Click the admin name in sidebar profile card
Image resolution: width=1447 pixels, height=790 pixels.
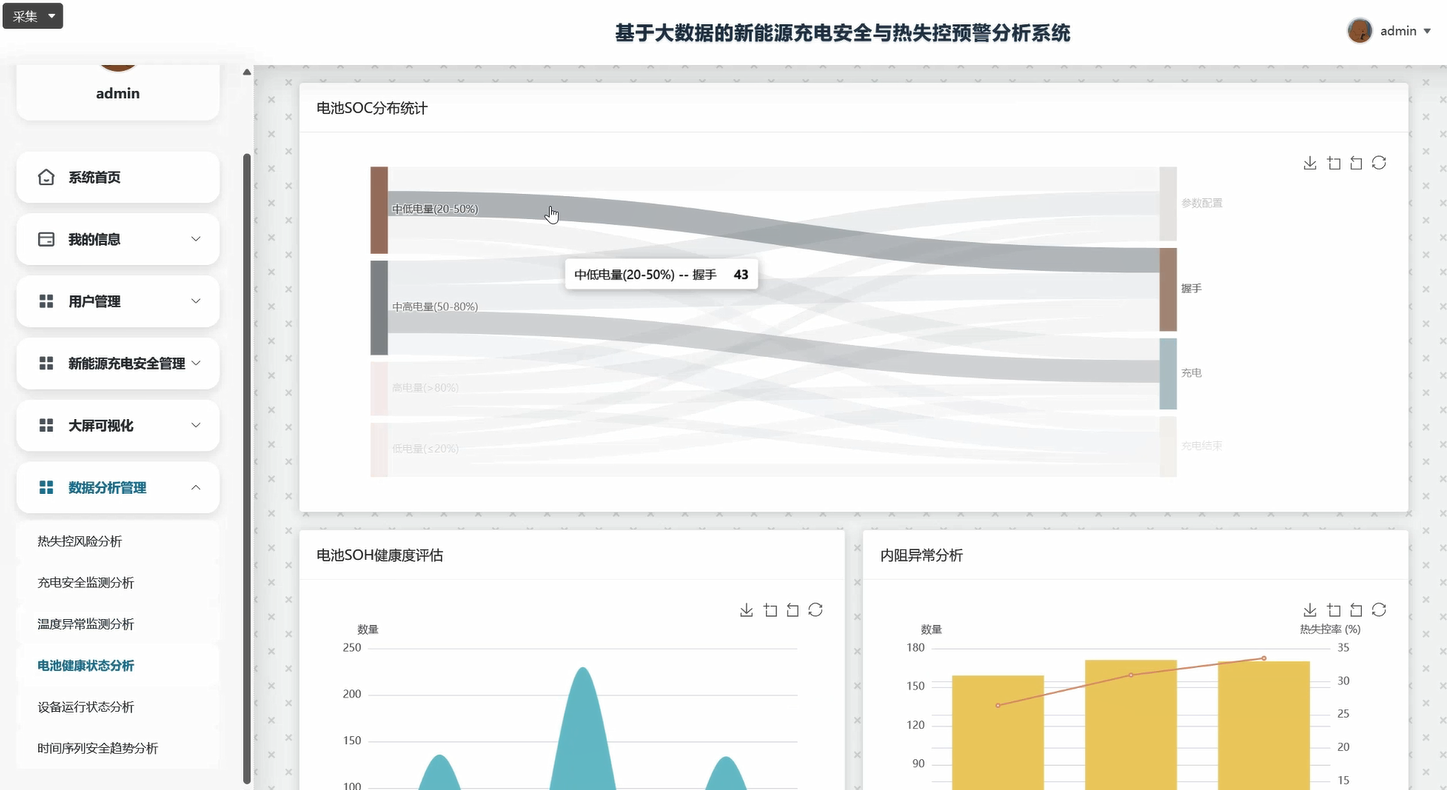tap(118, 93)
